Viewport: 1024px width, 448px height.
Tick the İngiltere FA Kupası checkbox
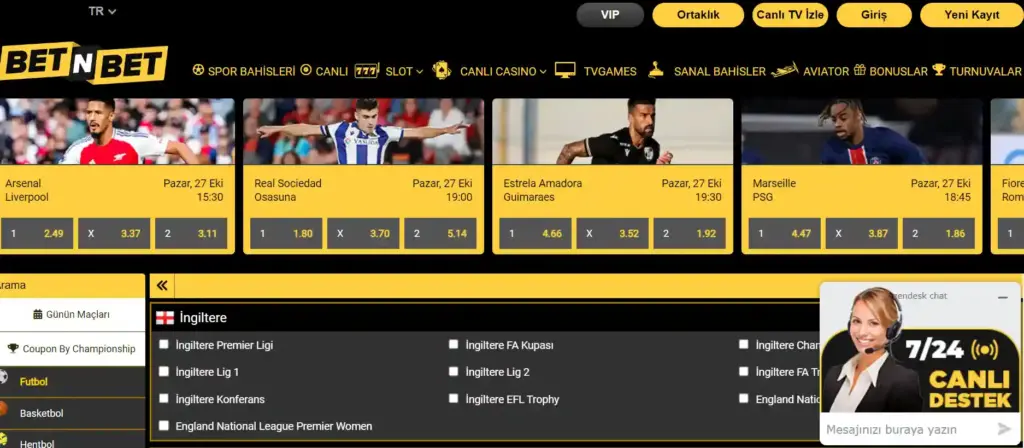click(x=454, y=344)
